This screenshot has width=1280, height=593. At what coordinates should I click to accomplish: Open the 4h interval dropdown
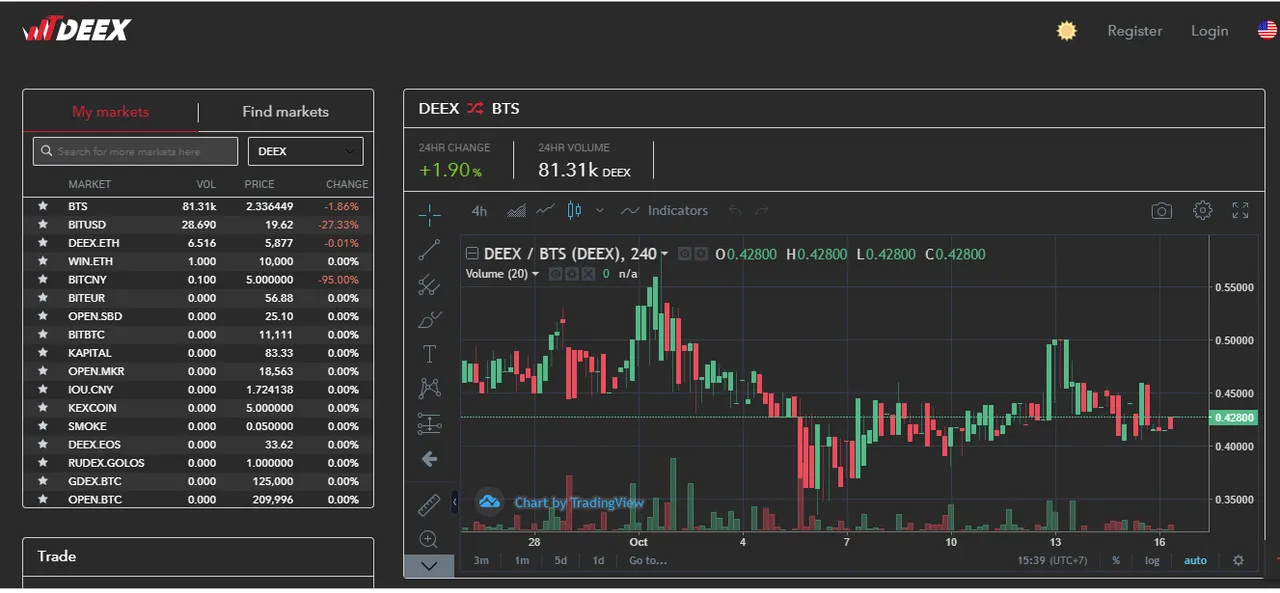pos(479,210)
